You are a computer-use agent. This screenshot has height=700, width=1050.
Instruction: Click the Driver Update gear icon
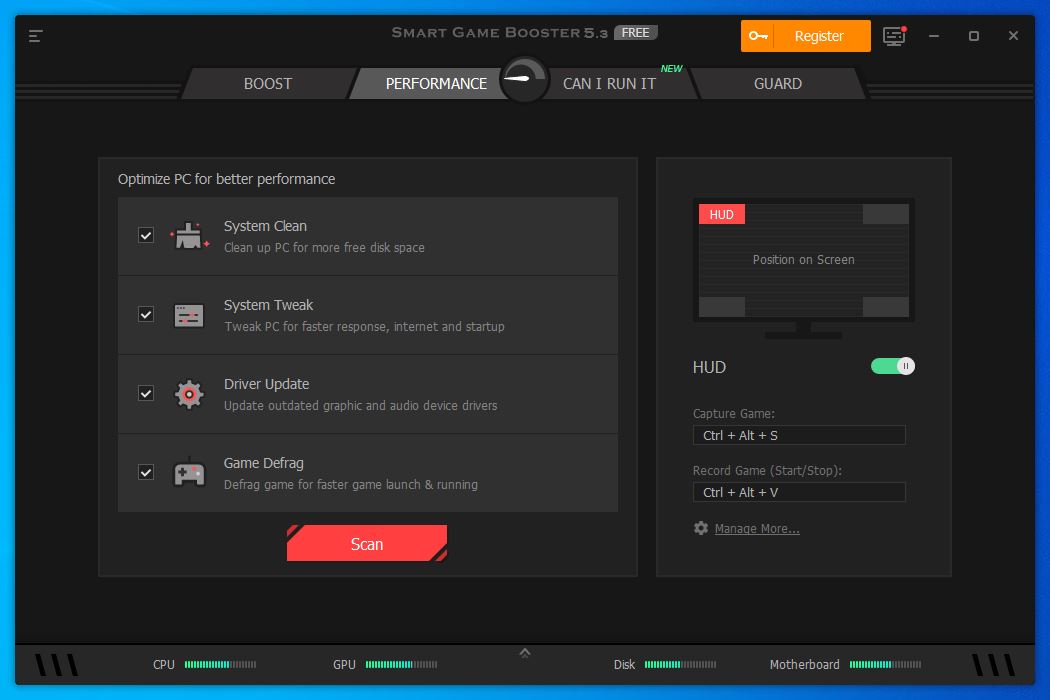[x=189, y=395]
